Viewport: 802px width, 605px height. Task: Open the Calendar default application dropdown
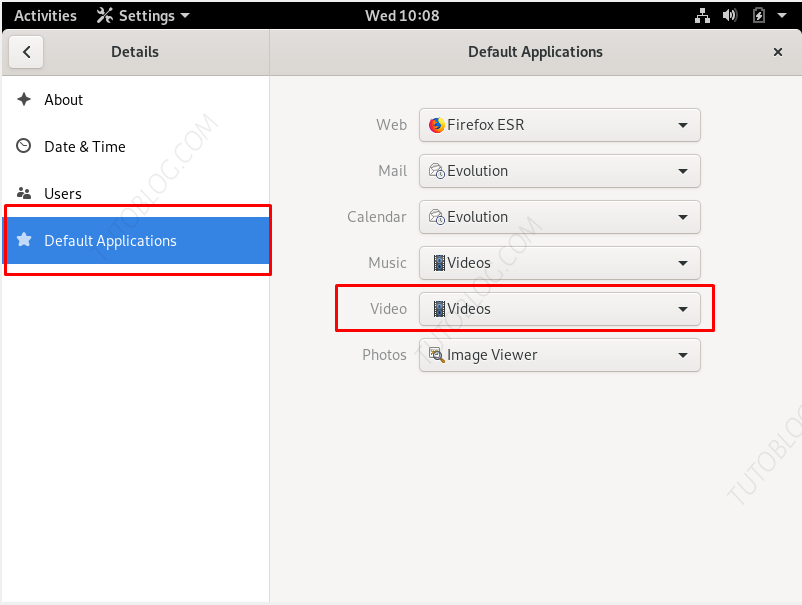click(x=560, y=217)
